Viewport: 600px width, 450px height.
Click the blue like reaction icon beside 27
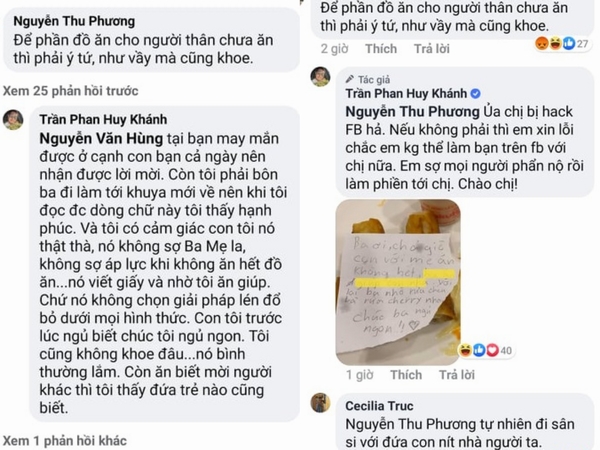569,44
